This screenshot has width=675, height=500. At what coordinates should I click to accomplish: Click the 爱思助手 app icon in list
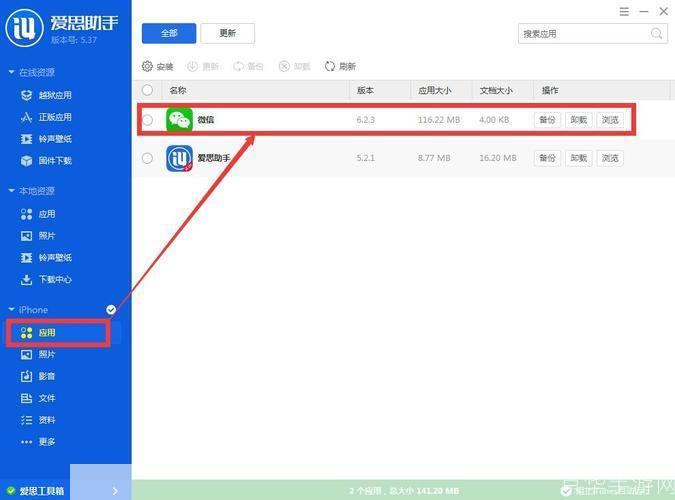point(179,158)
